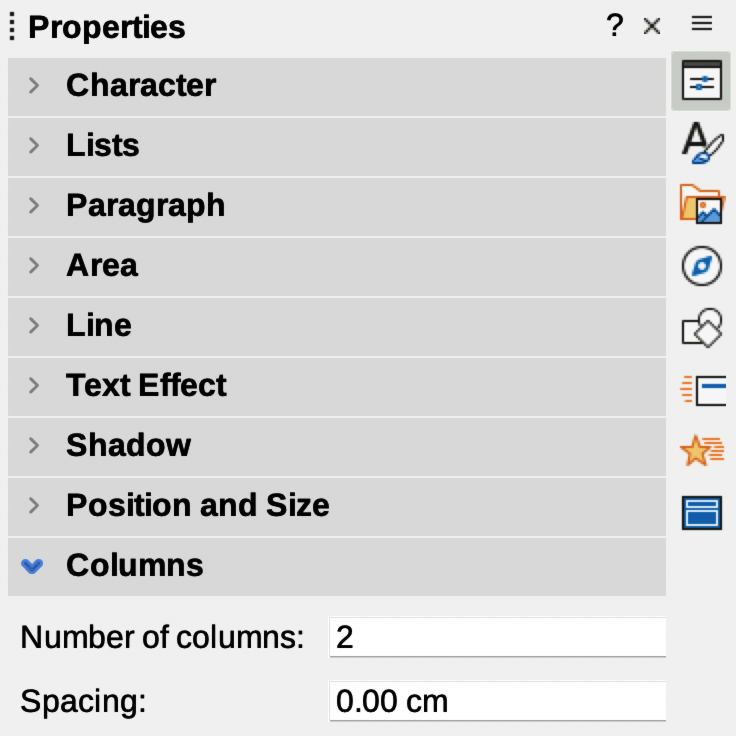Viewport: 736px width, 736px height.
Task: Open the Master Slides deck icon
Action: [701, 512]
